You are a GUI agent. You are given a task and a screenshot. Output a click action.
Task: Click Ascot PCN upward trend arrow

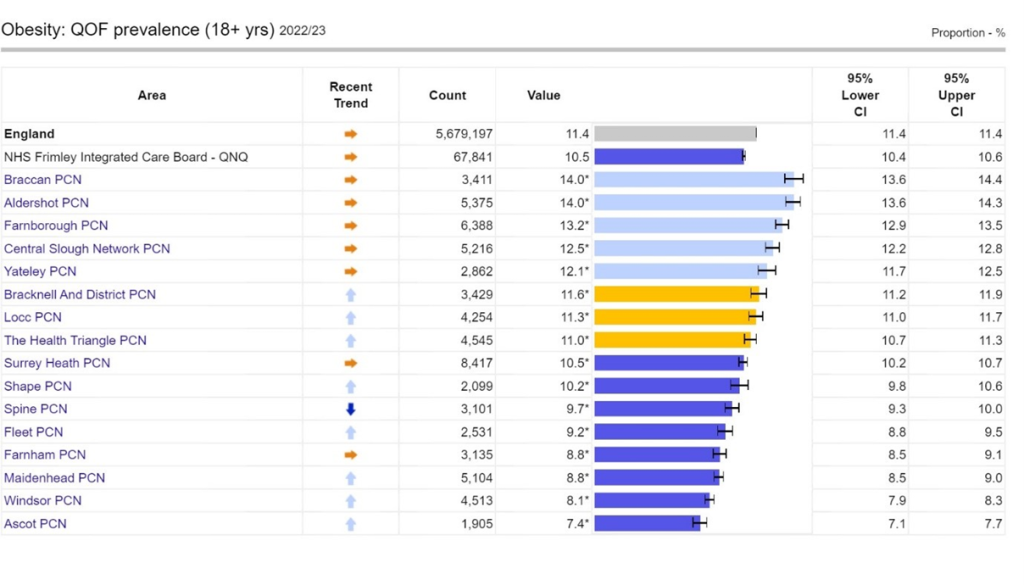pyautogui.click(x=351, y=524)
